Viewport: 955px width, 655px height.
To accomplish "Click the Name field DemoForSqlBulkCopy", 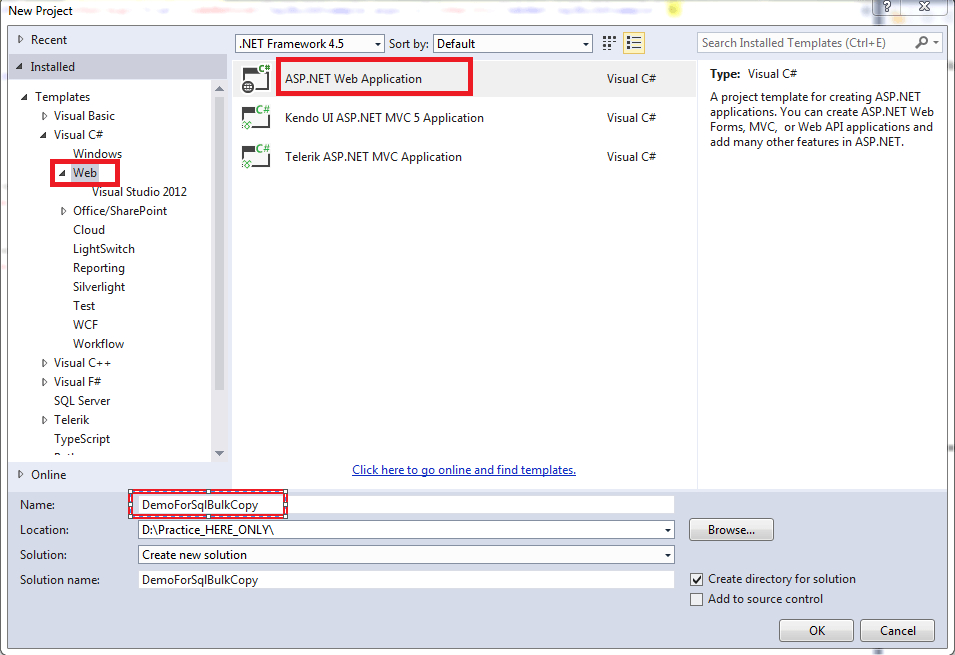I will pos(406,505).
